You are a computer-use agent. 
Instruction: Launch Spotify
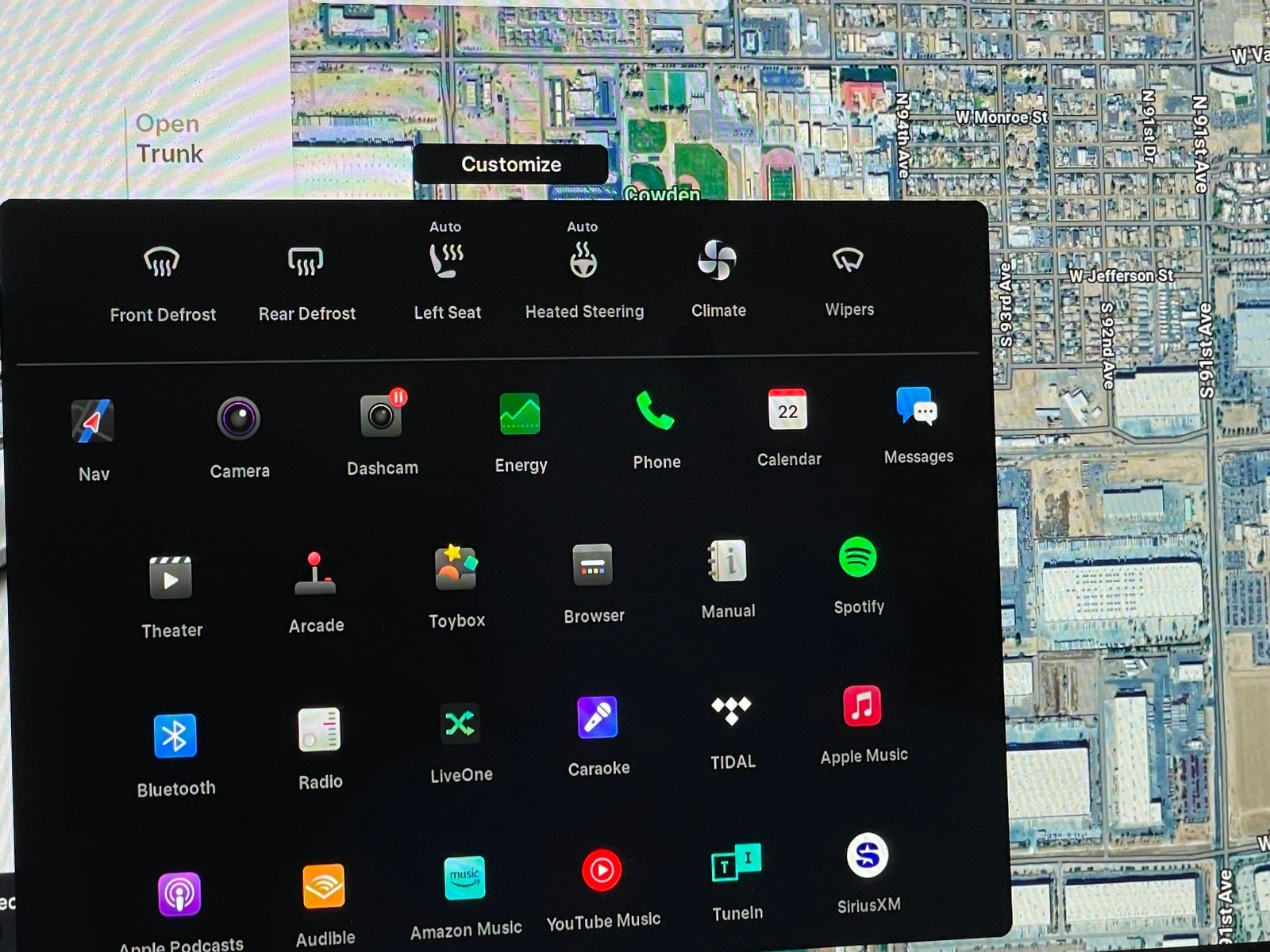pyautogui.click(x=857, y=557)
